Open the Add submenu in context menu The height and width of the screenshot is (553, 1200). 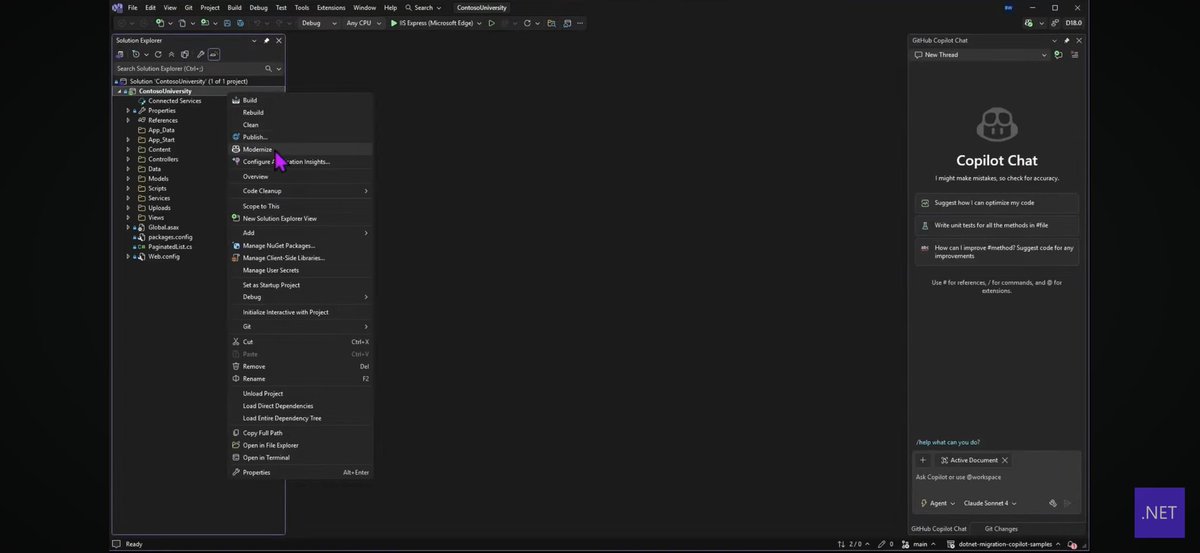pyautogui.click(x=300, y=233)
